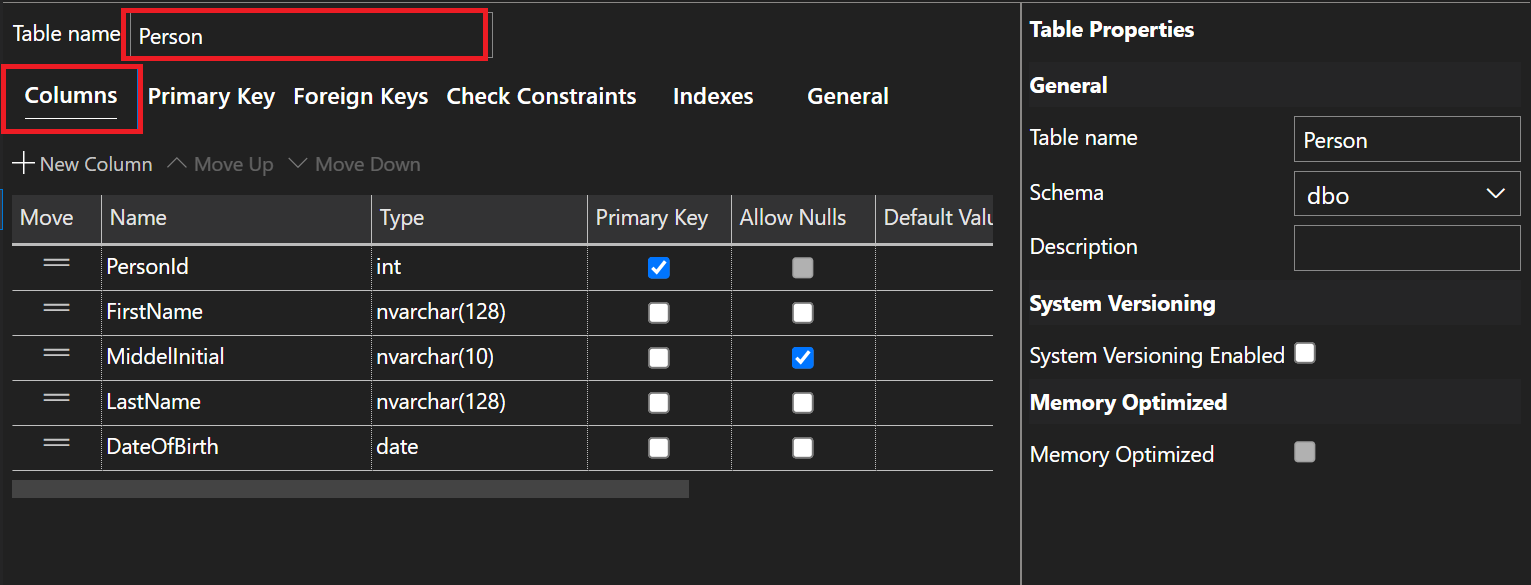This screenshot has height=585, width=1531.
Task: Uncheck Primary Key for PersonId column
Action: [658, 266]
